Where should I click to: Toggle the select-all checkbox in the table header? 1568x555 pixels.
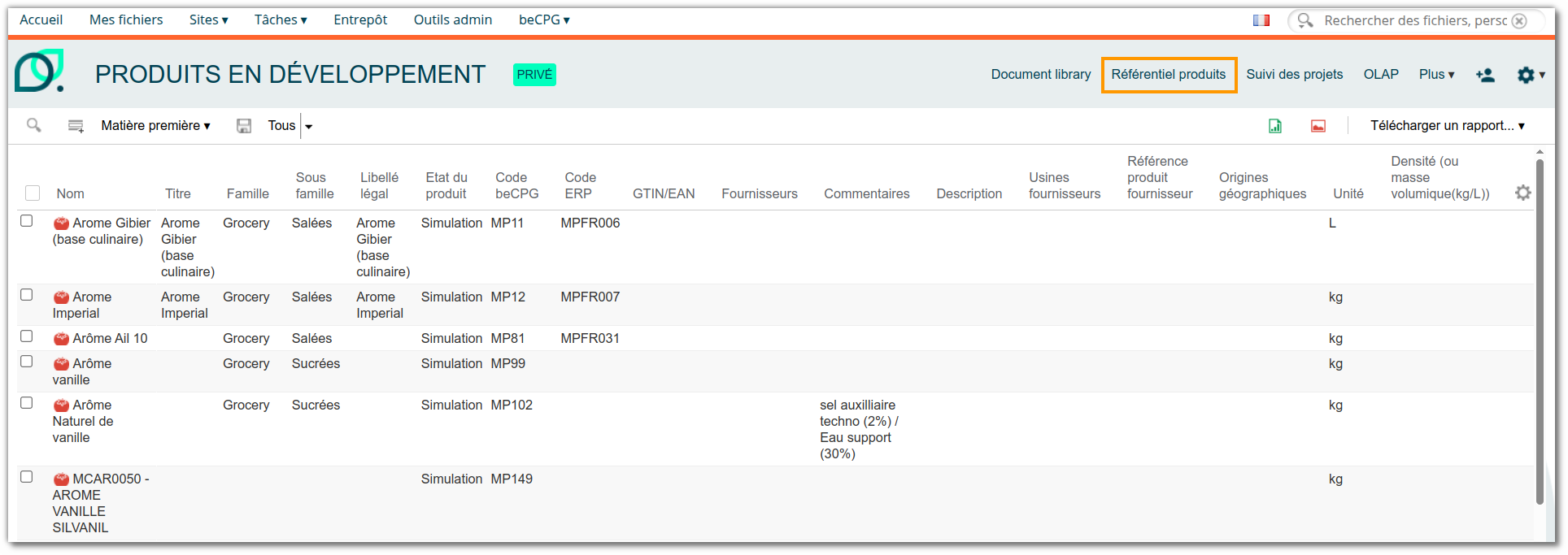coord(33,193)
